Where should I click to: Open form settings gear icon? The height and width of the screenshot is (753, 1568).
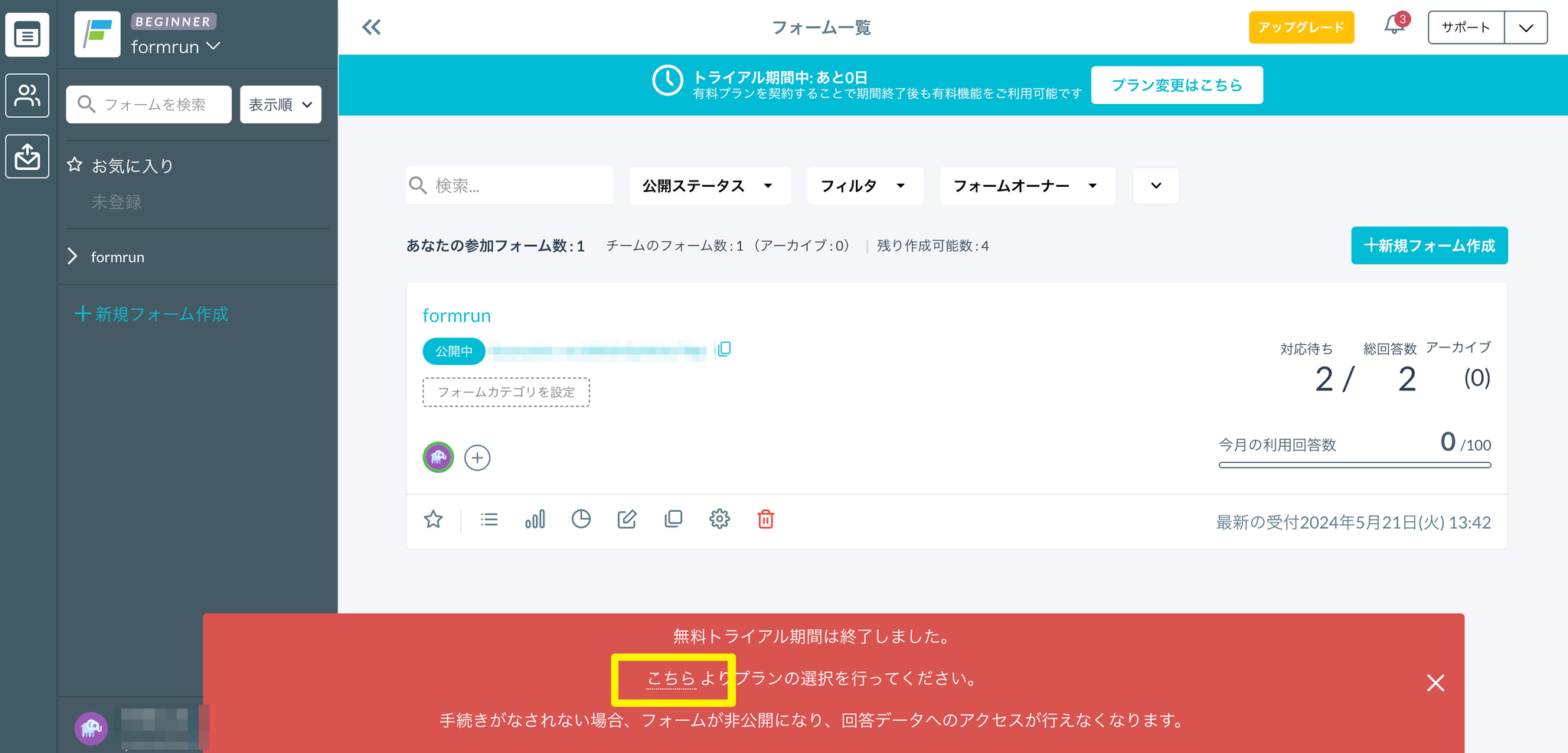click(x=720, y=520)
